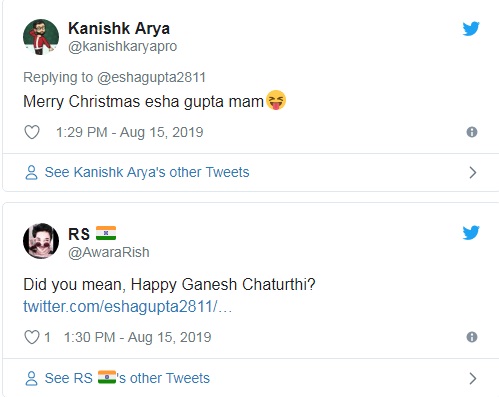Expand chevron beside Kanishk Arya's other Tweets
The width and height of the screenshot is (499, 397).
coord(472,173)
